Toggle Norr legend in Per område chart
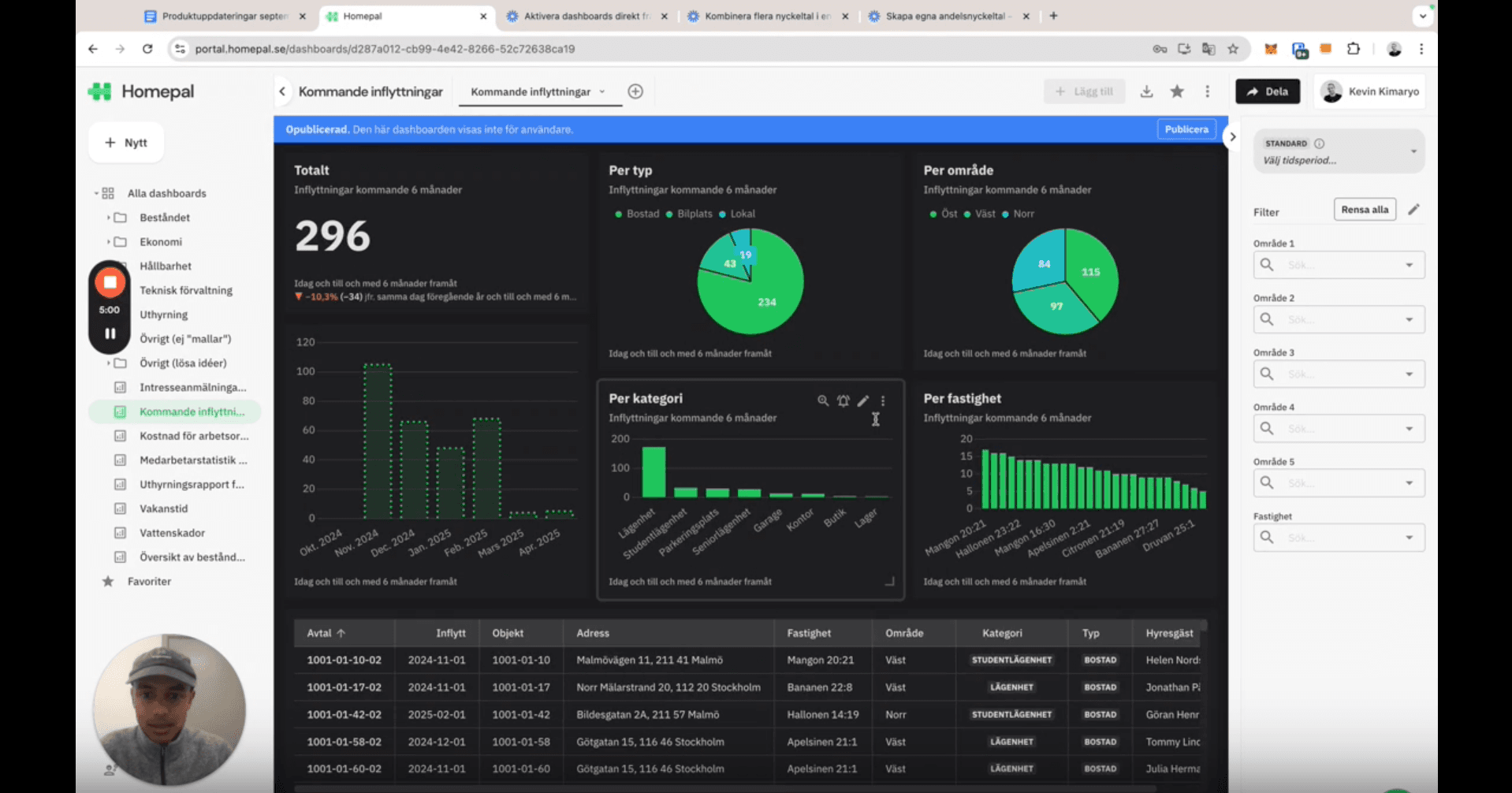This screenshot has height=793, width=1512. pyautogui.click(x=1018, y=214)
